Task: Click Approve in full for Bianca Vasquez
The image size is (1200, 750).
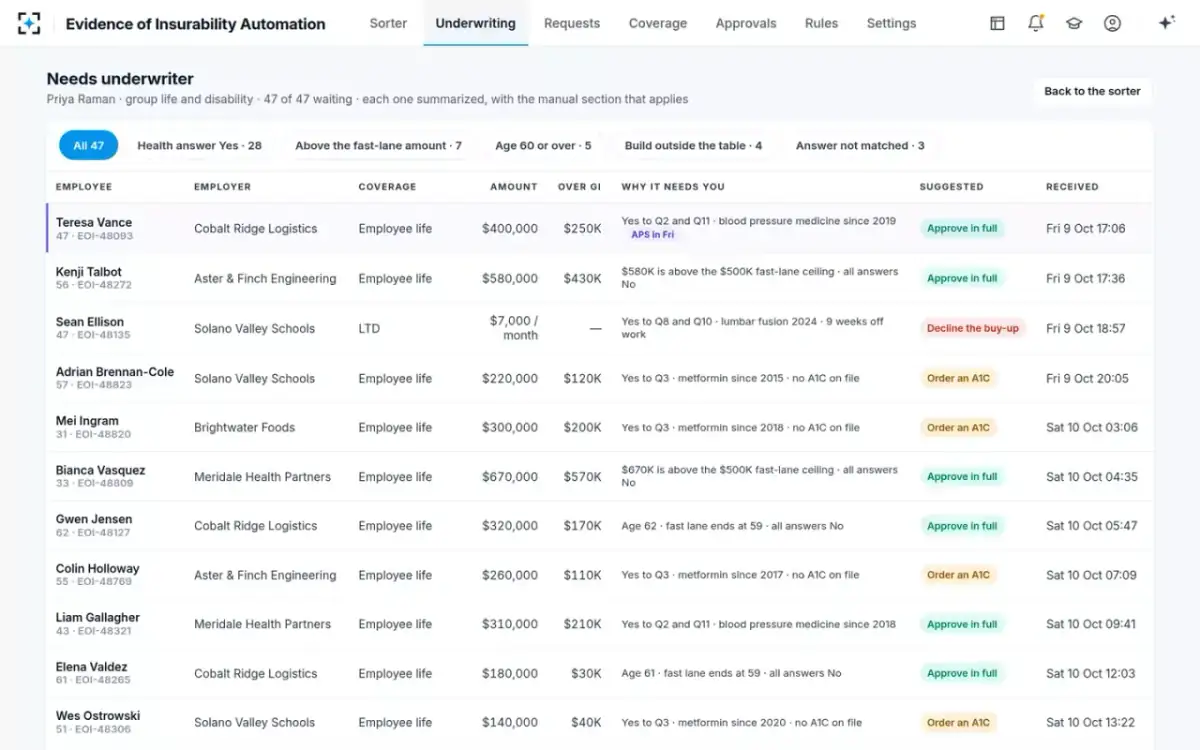Action: tap(962, 477)
